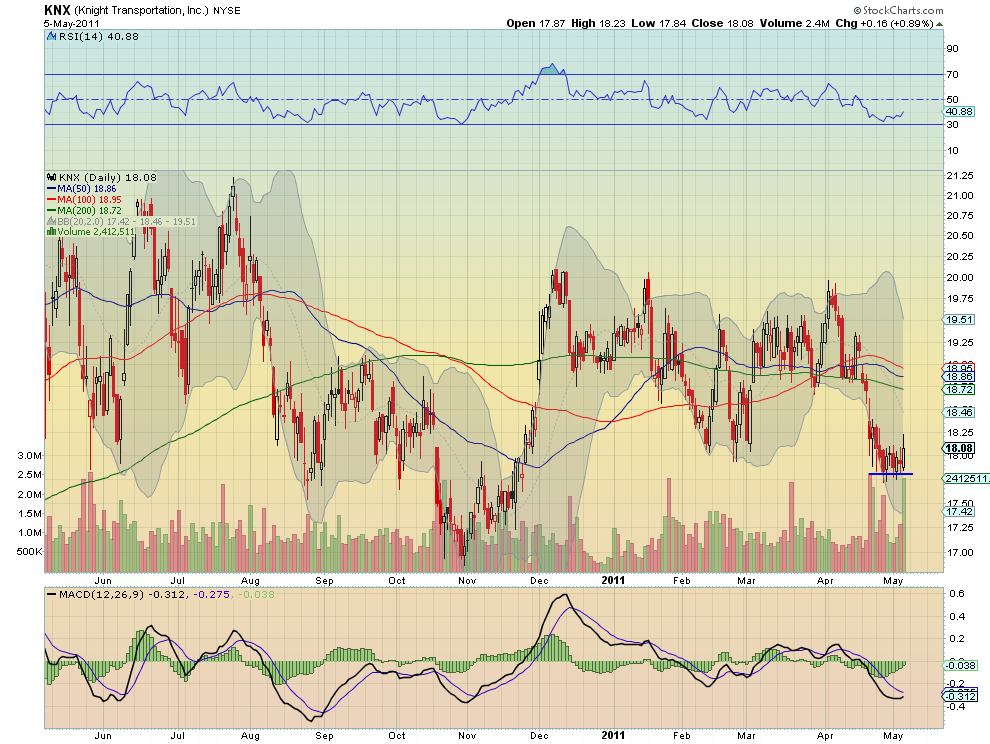Screen dimensions: 990x744
Task: Select the blue MA(50) line swatch
Action: pyautogui.click(x=52, y=189)
